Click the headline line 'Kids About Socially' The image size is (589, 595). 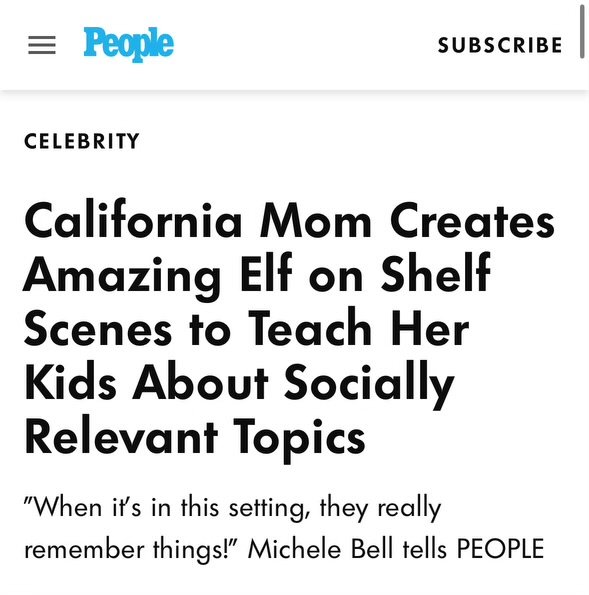tap(239, 386)
